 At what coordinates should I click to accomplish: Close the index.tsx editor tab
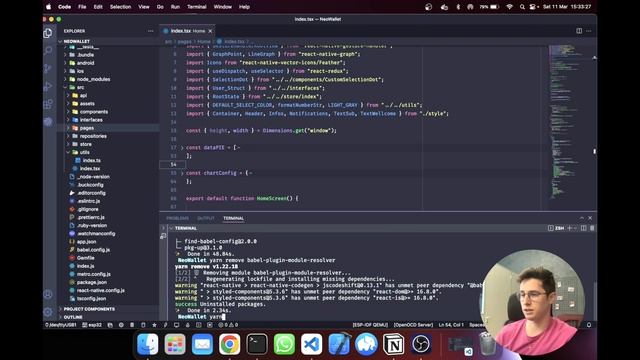pos(210,31)
